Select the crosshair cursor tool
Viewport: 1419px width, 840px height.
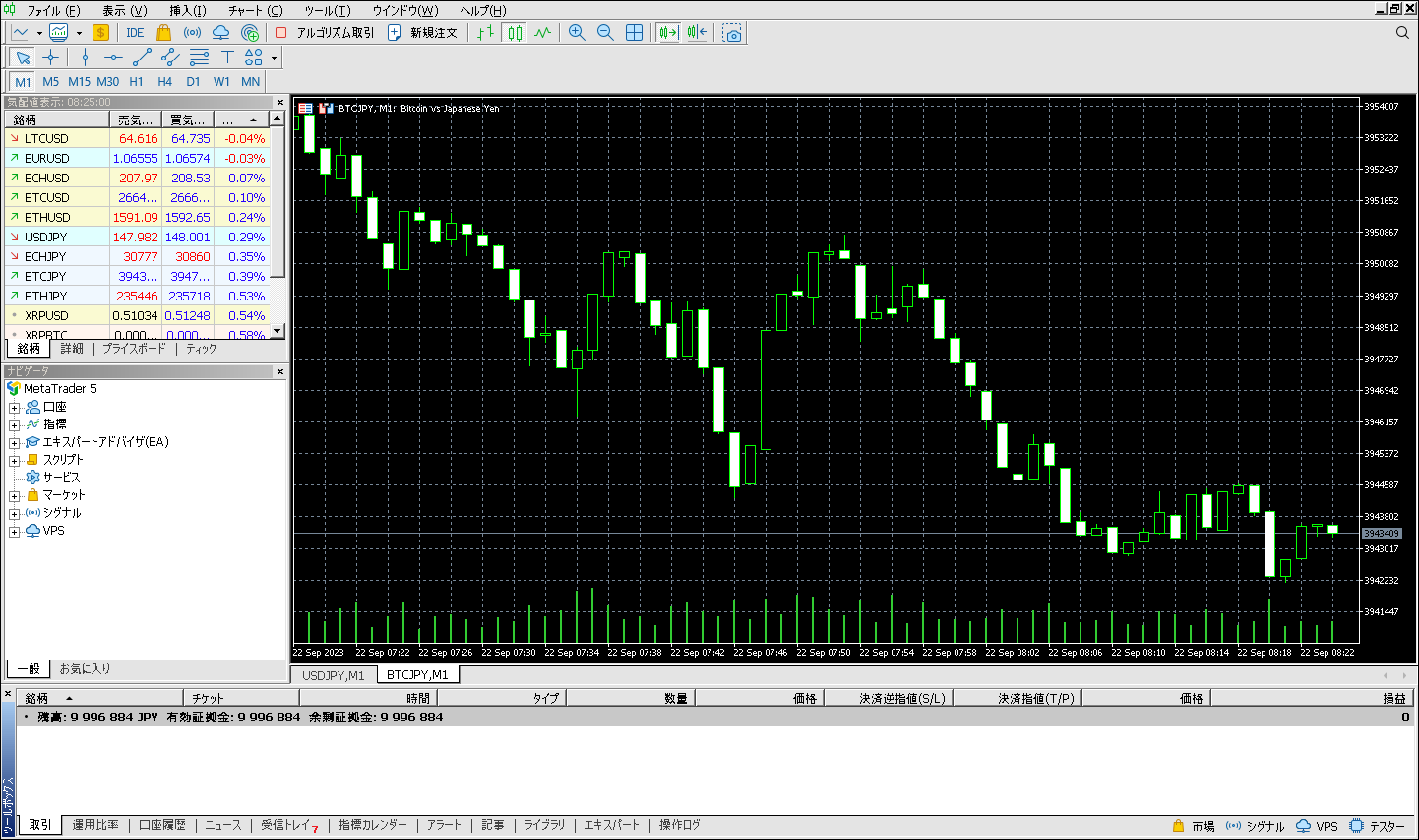[x=51, y=57]
